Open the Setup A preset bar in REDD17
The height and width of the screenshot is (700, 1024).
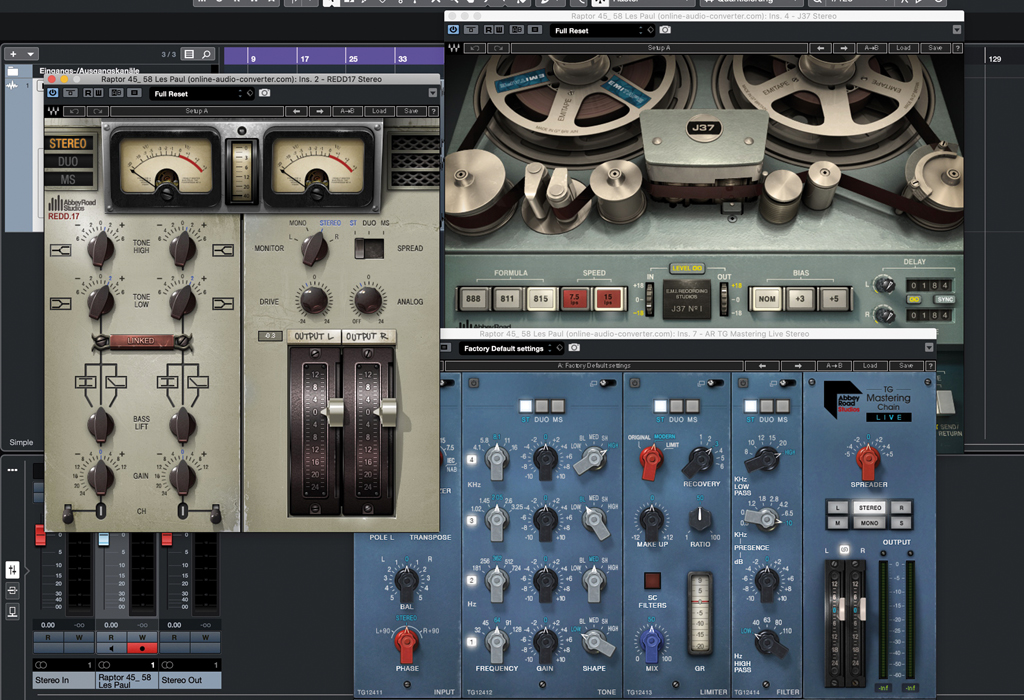197,111
